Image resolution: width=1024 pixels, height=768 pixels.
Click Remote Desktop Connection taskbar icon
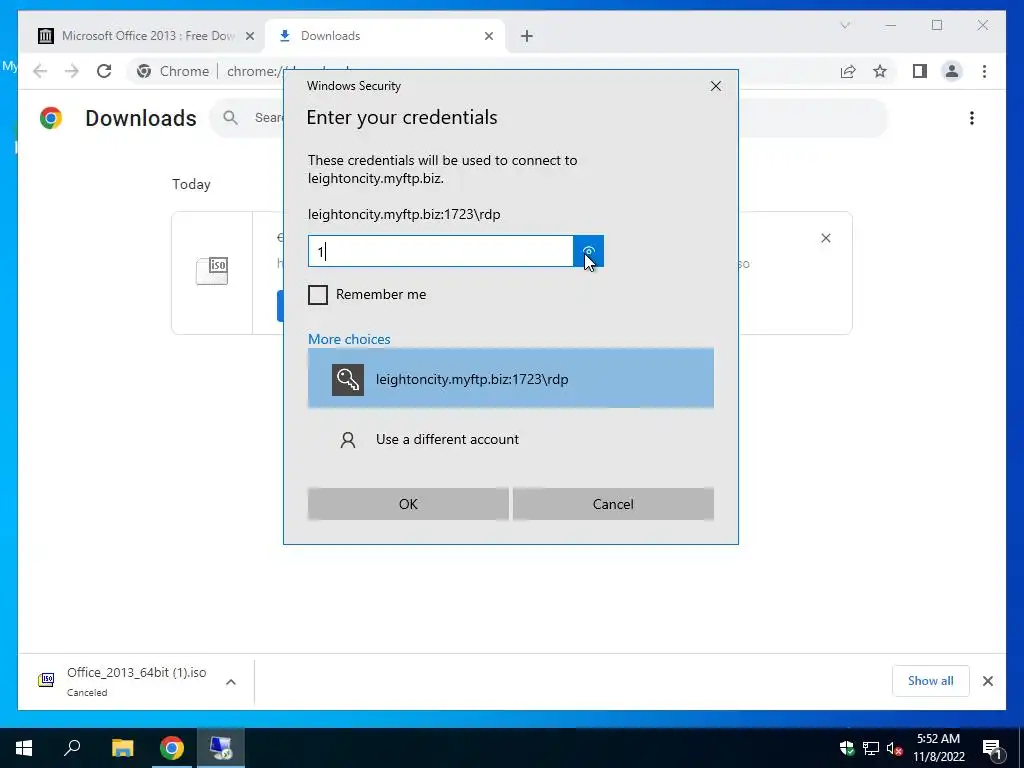click(221, 748)
